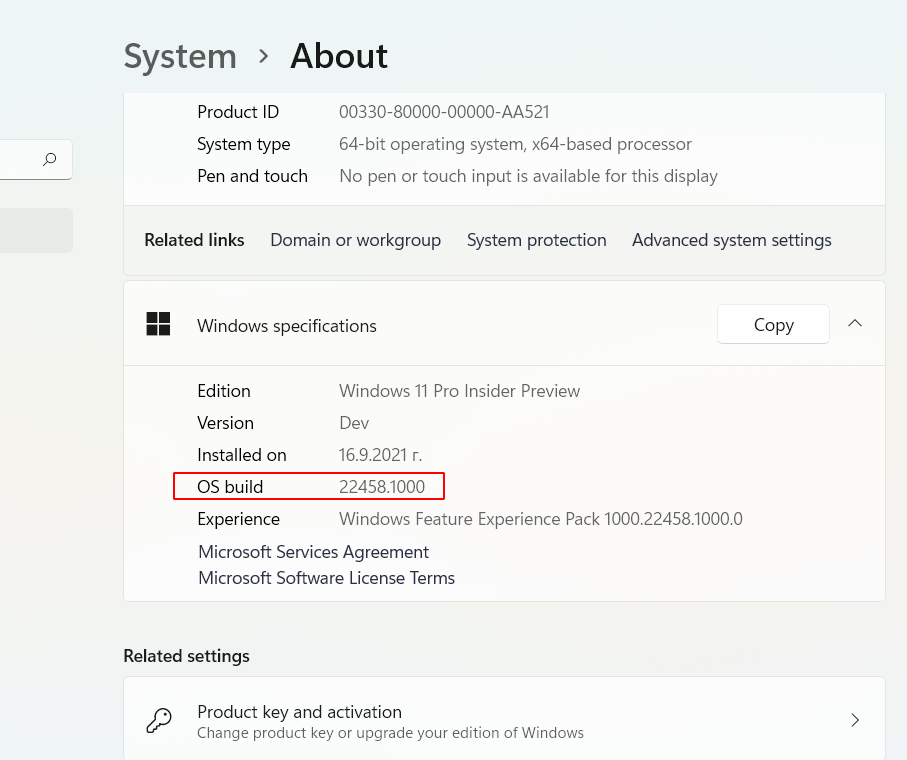
Task: Select the Experience pack value text
Action: pyautogui.click(x=541, y=519)
